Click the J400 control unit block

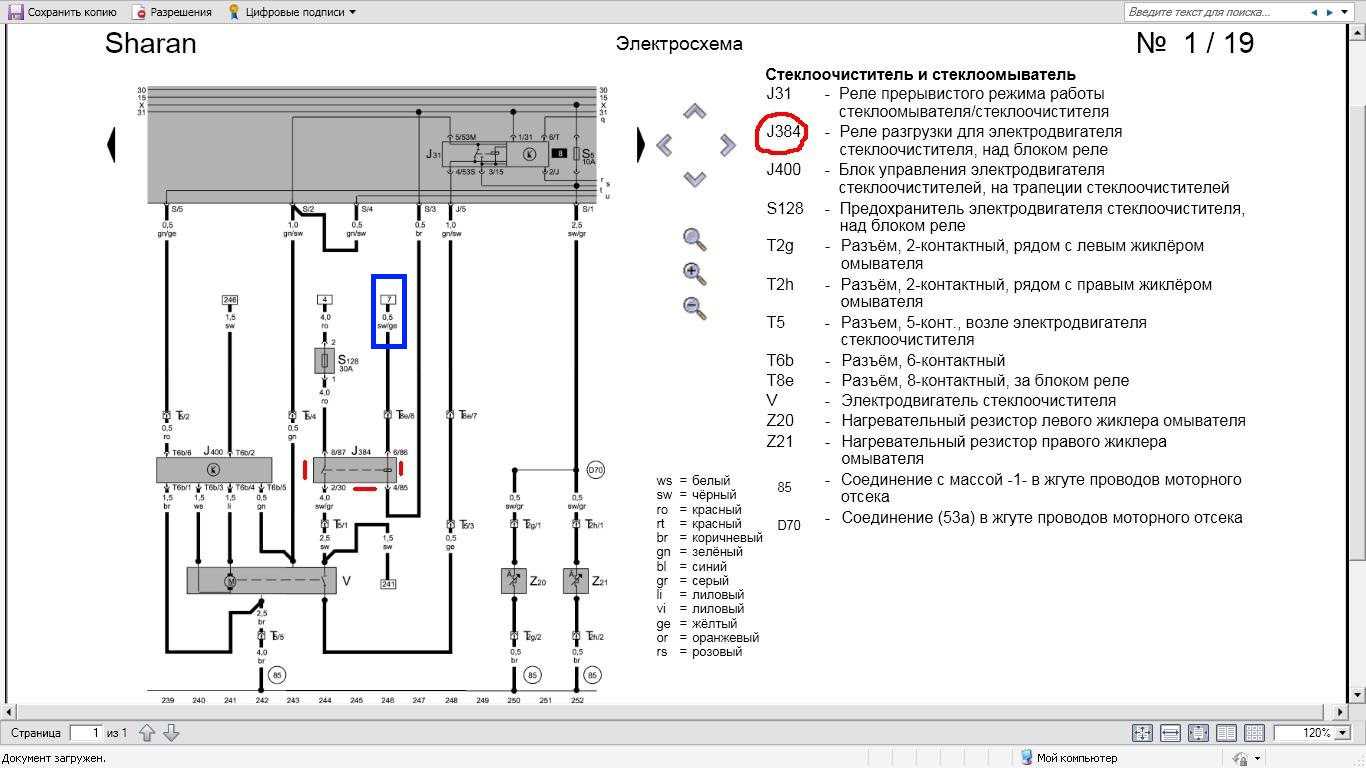pos(214,470)
